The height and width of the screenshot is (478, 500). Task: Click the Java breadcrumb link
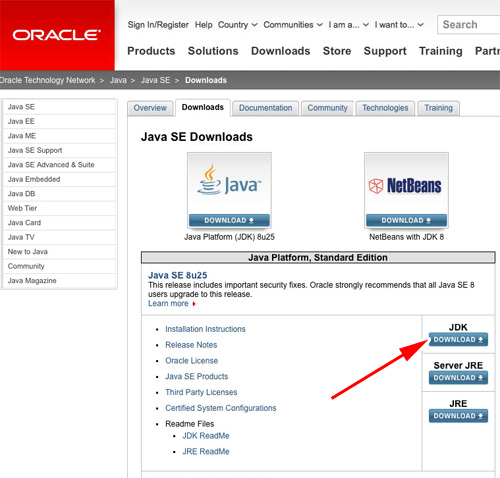[118, 80]
